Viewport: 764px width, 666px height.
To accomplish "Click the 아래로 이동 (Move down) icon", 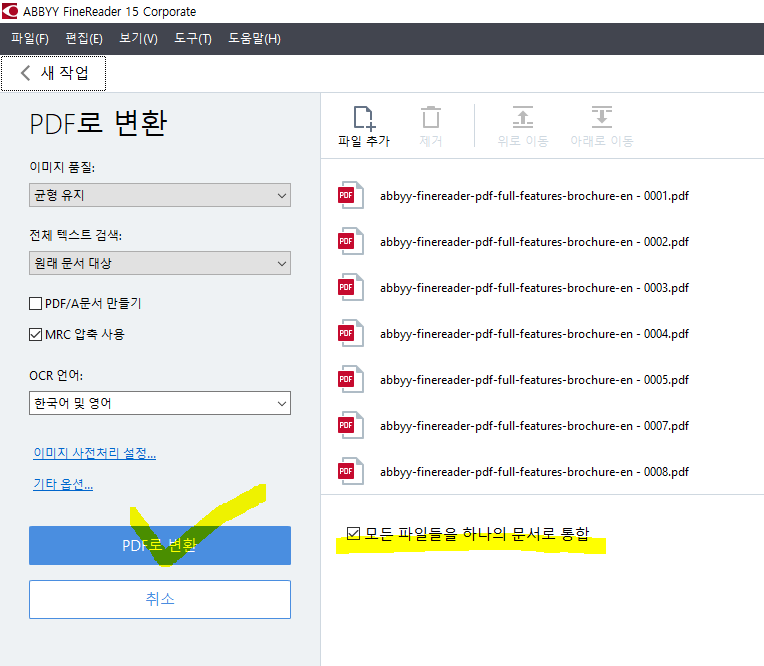I will 602,117.
